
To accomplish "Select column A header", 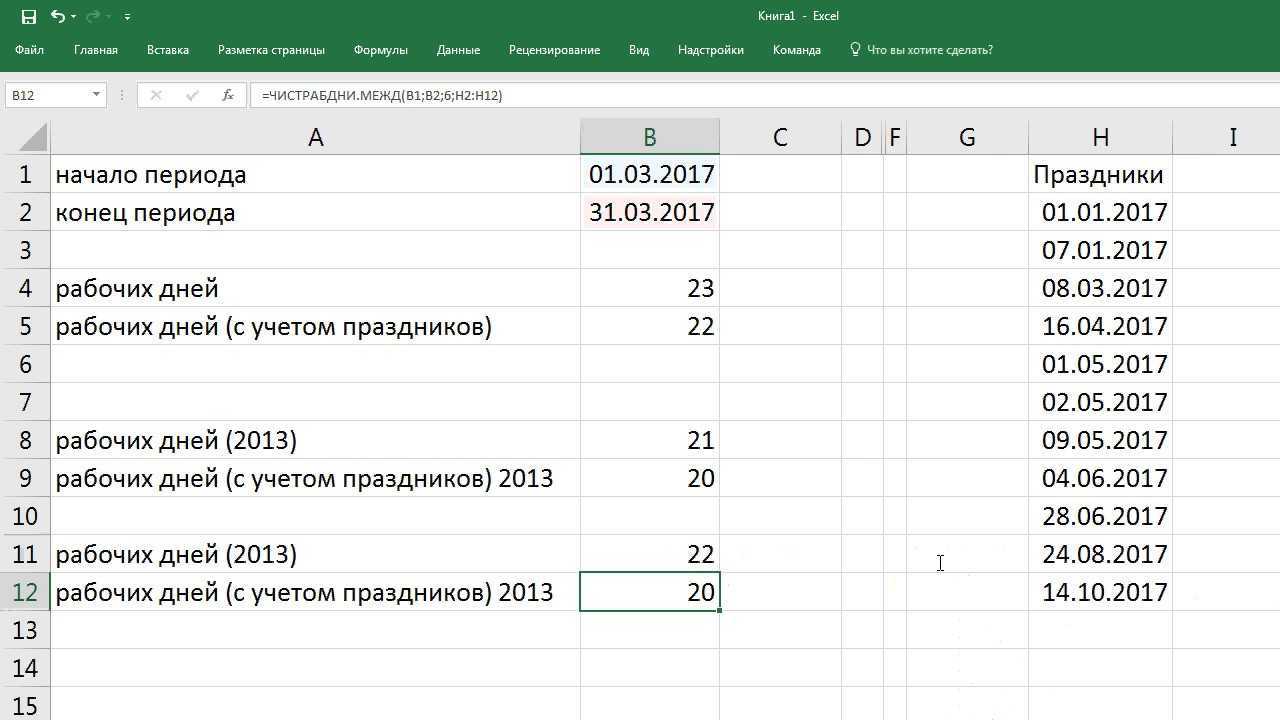I will tap(315, 137).
